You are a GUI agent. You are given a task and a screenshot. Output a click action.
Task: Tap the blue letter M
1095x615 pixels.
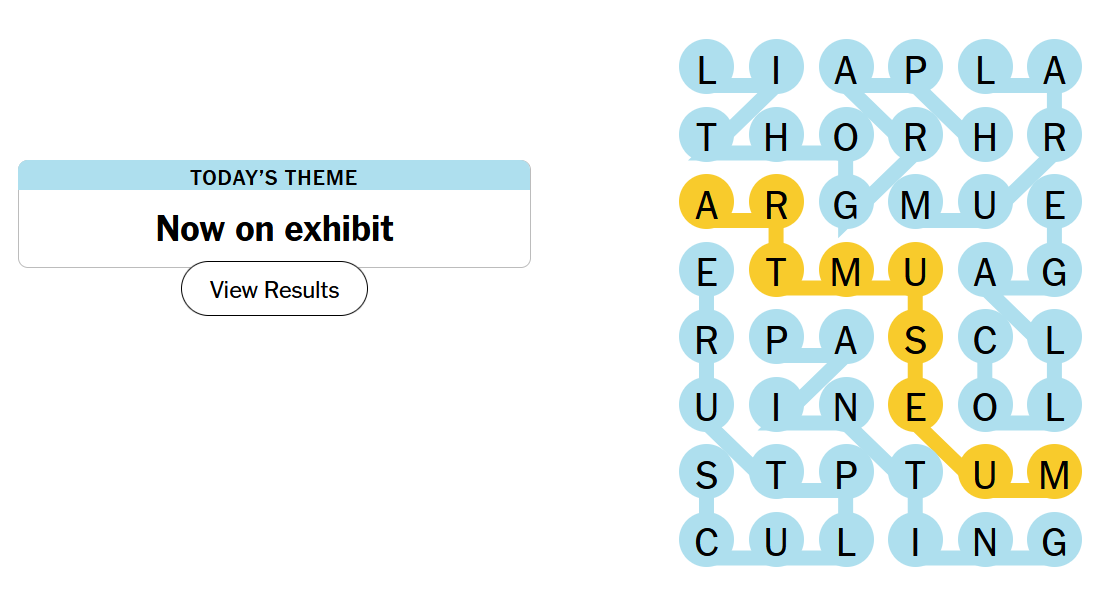click(x=915, y=205)
